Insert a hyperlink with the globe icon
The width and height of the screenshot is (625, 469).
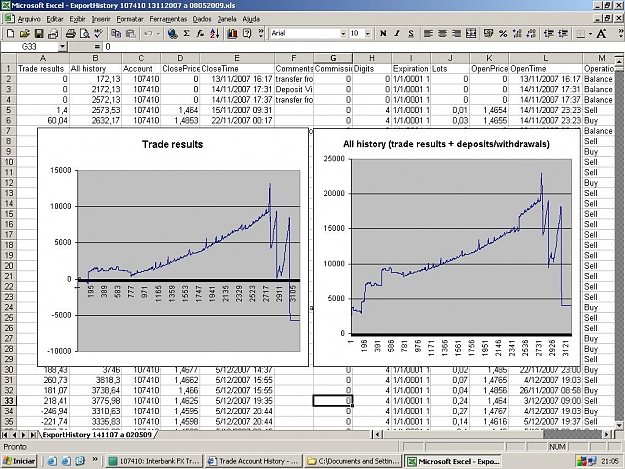(x=173, y=34)
